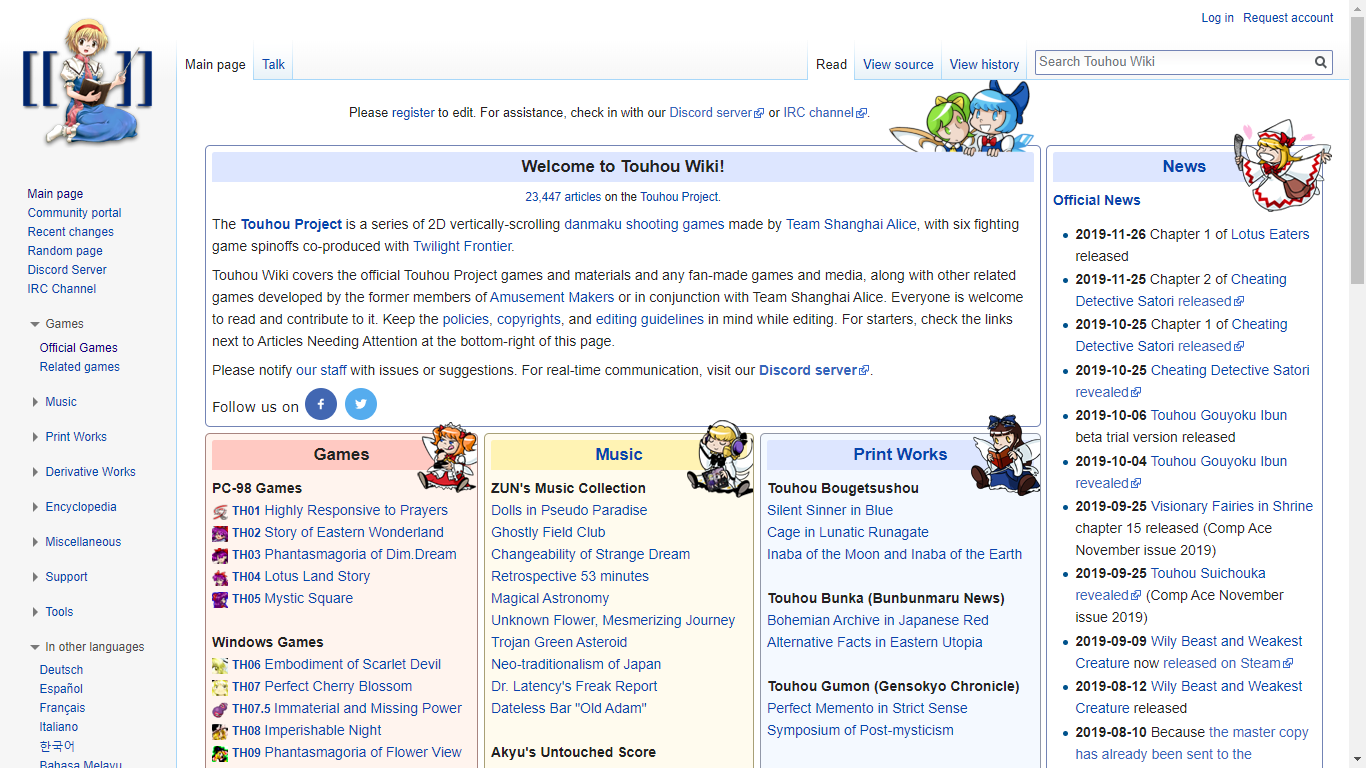This screenshot has height=768, width=1366.
Task: Click the TH06 game icon
Action: (x=220, y=665)
